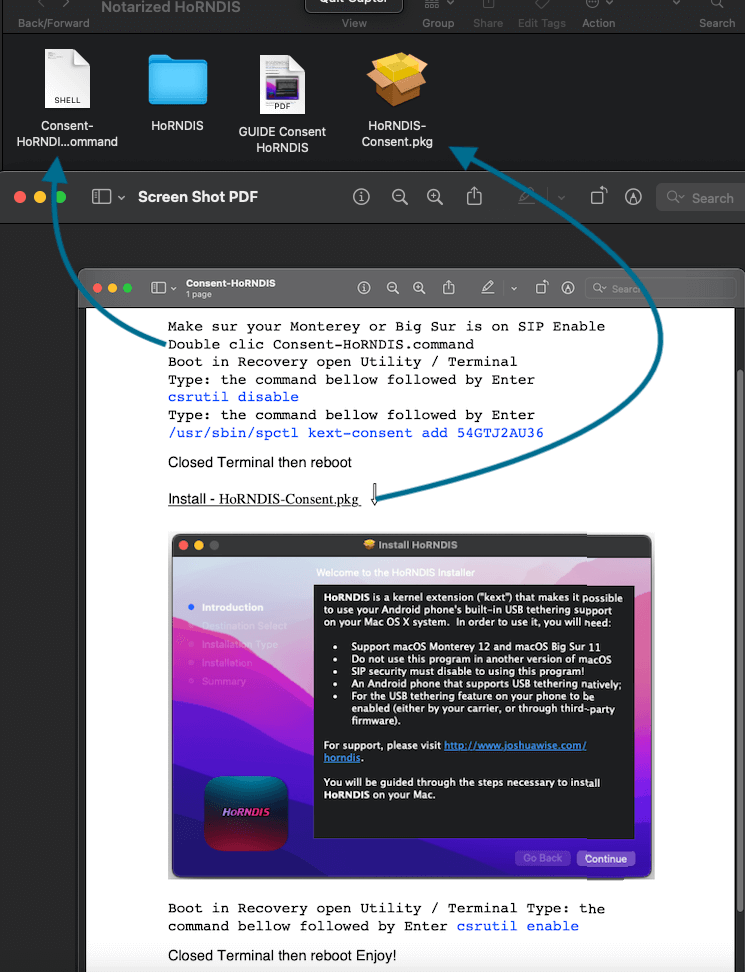Screen dimensions: 746x972
Task: Expand sidebar view options chevron in Screen Shot PDF
Action: click(x=122, y=198)
